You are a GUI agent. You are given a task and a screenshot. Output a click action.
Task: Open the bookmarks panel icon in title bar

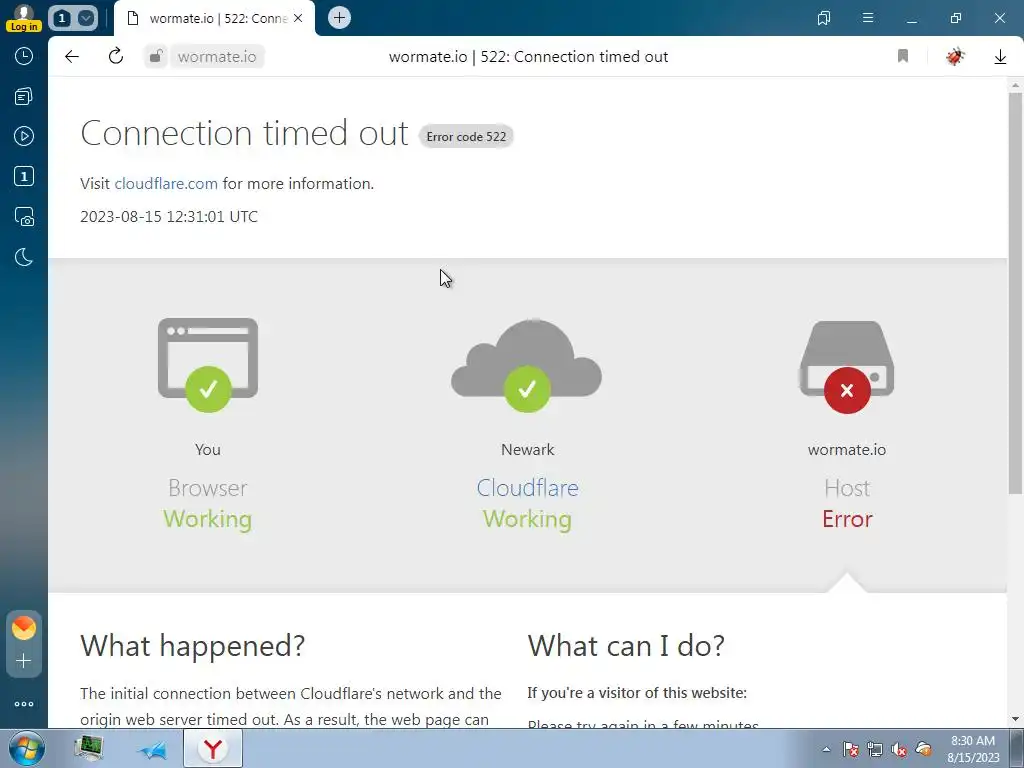tap(824, 18)
